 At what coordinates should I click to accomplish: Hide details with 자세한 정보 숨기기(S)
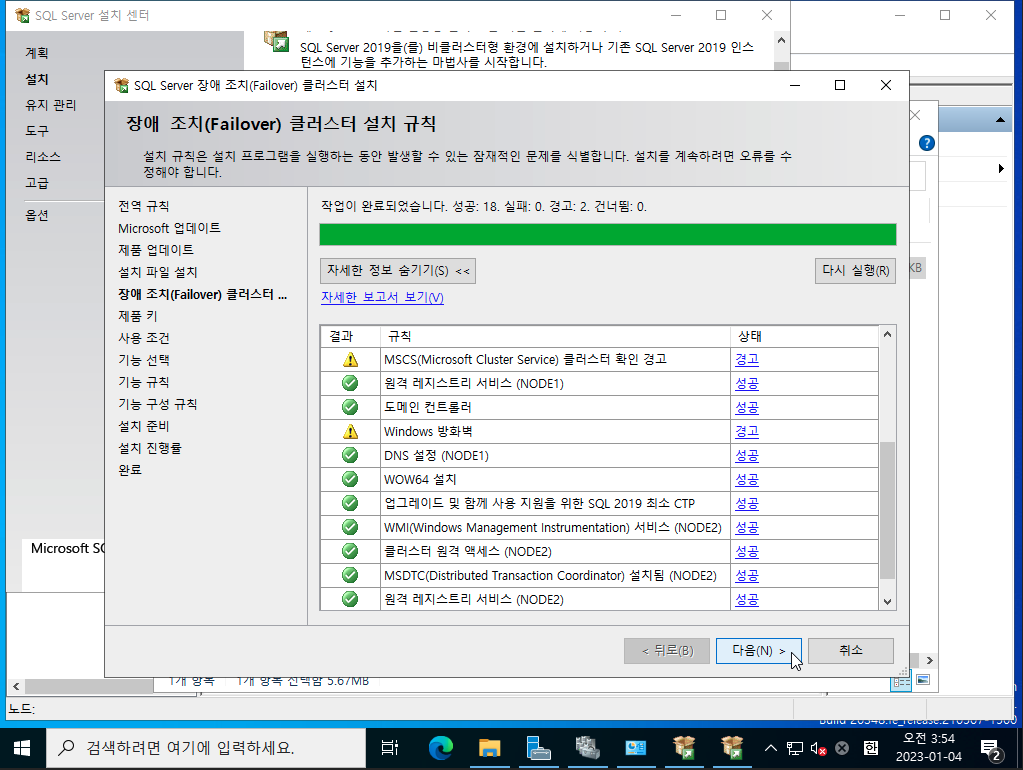tap(398, 271)
